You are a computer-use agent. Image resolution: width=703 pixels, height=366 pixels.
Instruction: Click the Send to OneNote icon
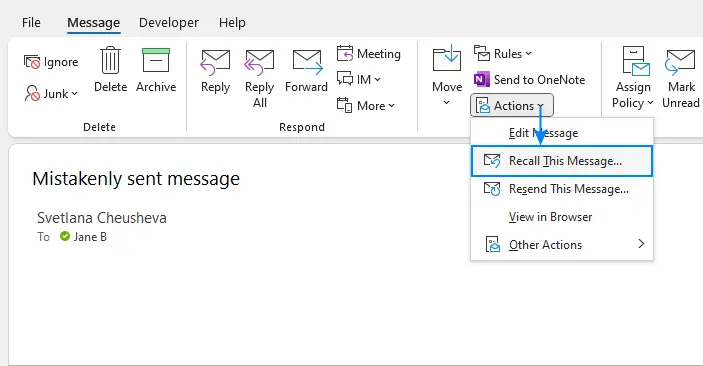point(482,79)
